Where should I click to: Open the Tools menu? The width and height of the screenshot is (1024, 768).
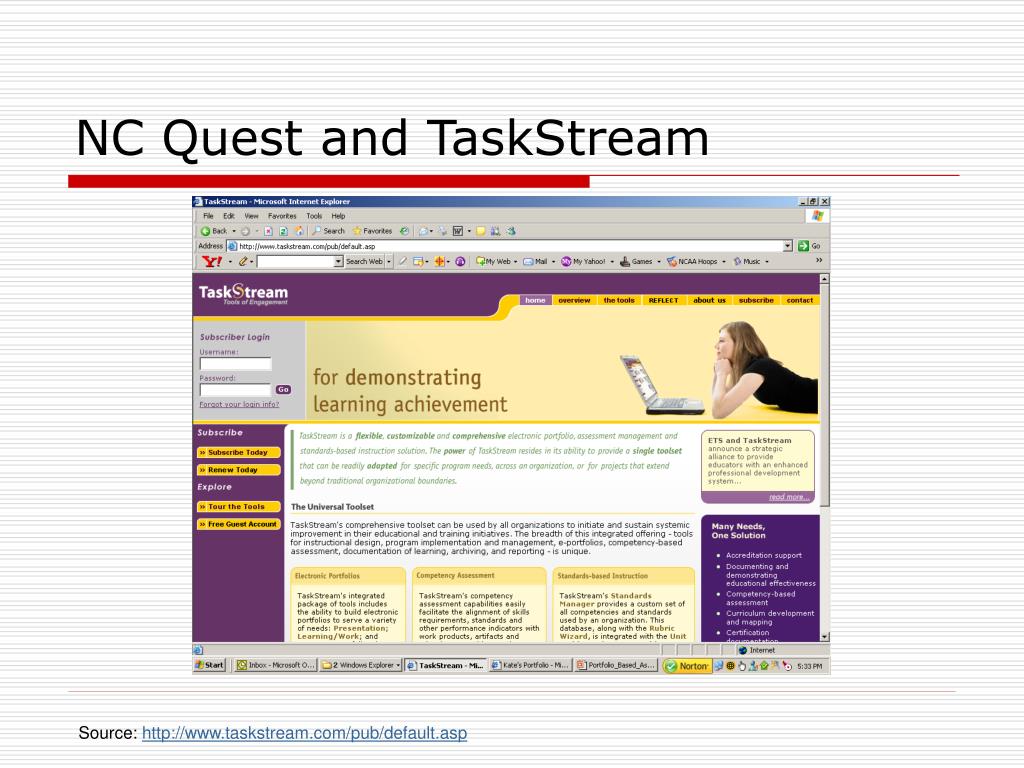pos(314,216)
